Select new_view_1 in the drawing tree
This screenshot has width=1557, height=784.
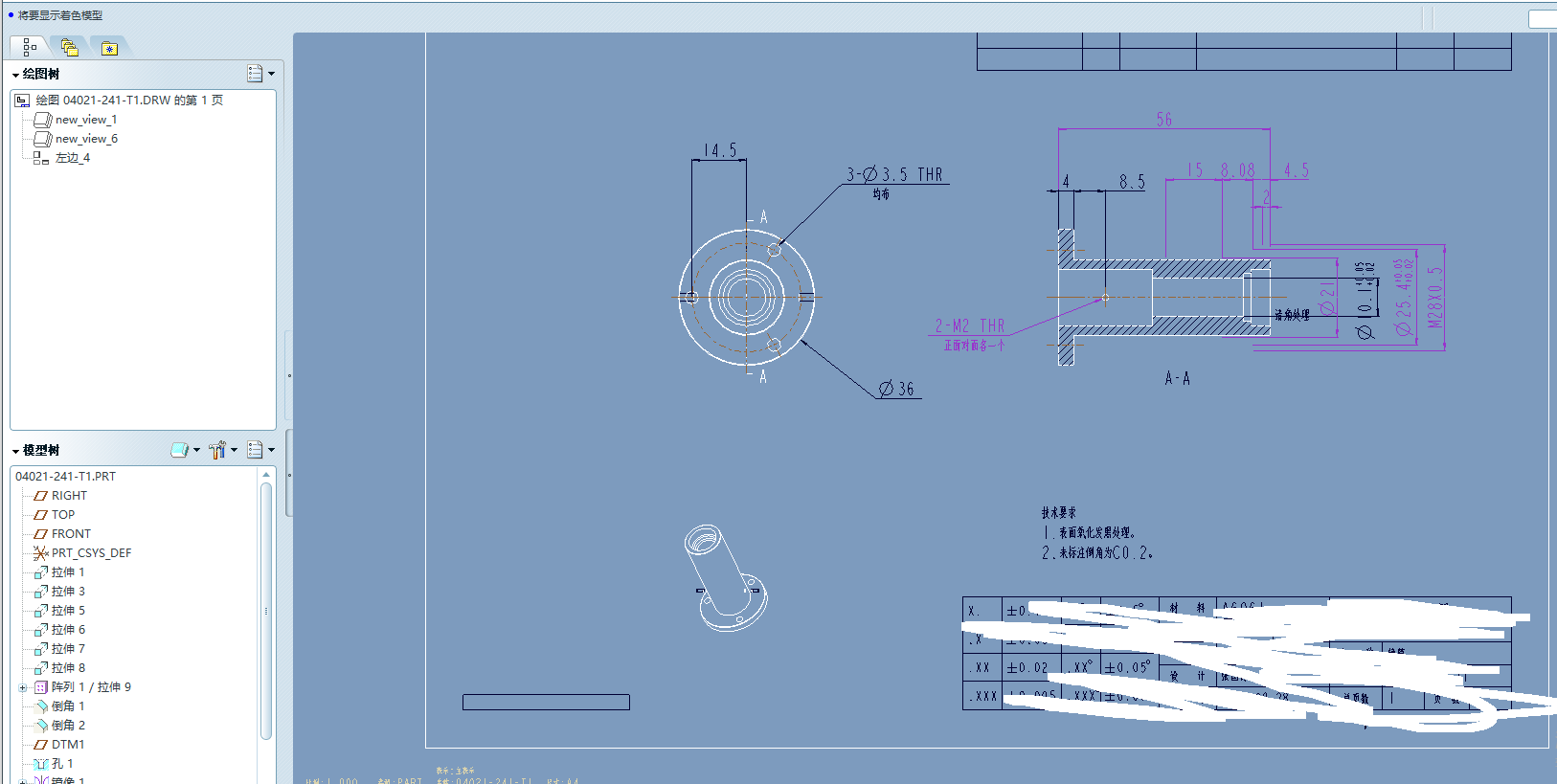point(85,120)
